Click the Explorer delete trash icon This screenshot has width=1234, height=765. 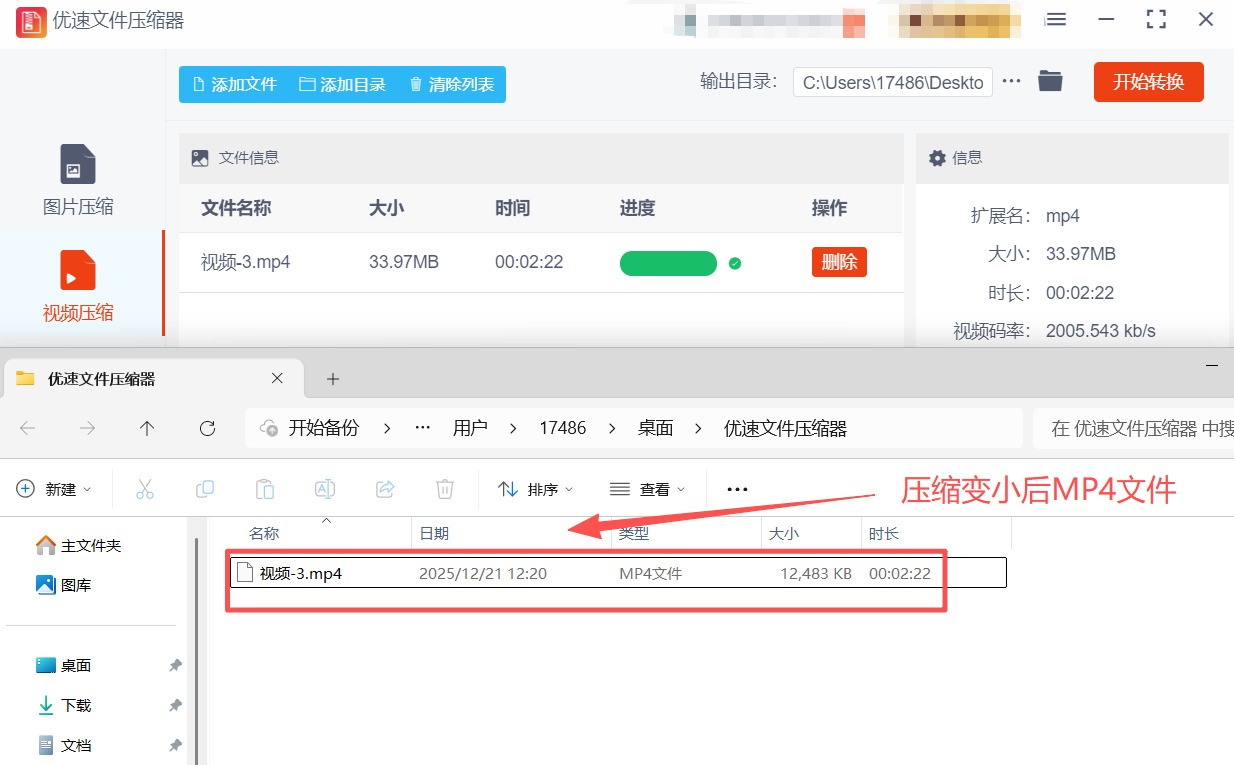(445, 489)
